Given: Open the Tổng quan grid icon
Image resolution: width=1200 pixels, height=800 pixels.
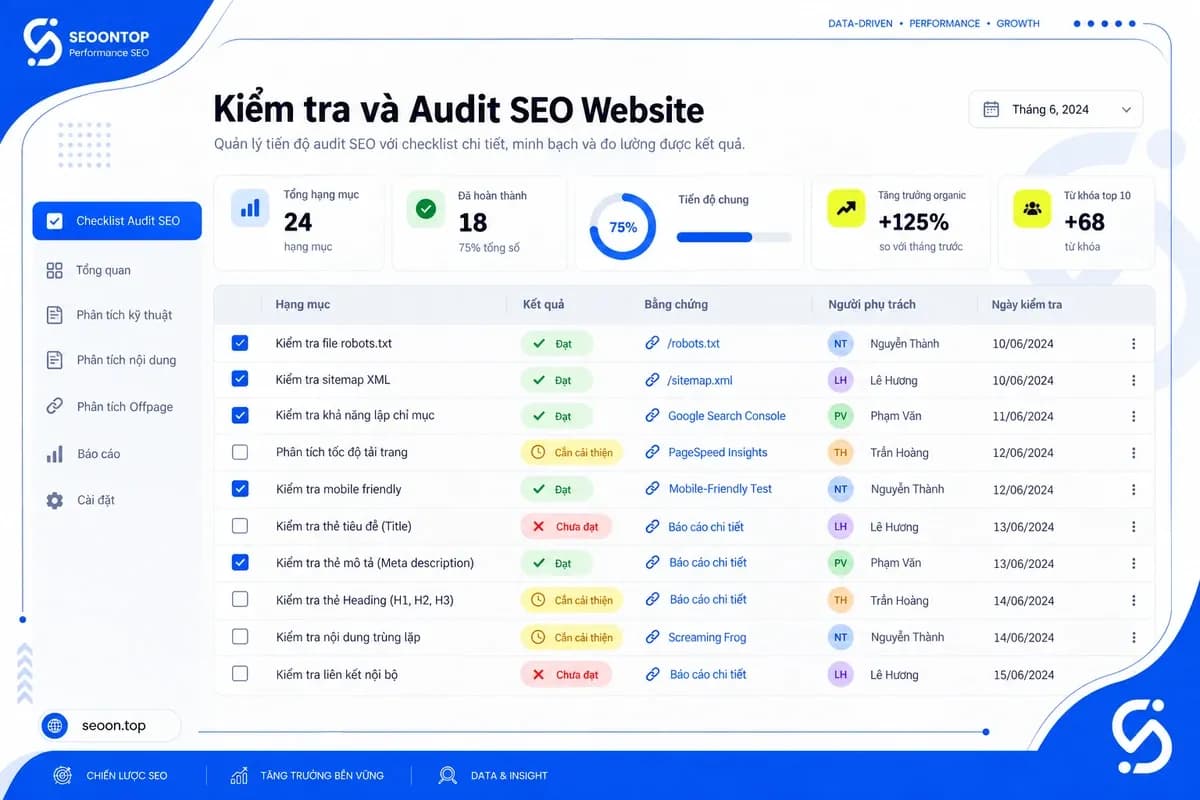Looking at the screenshot, I should (x=55, y=270).
